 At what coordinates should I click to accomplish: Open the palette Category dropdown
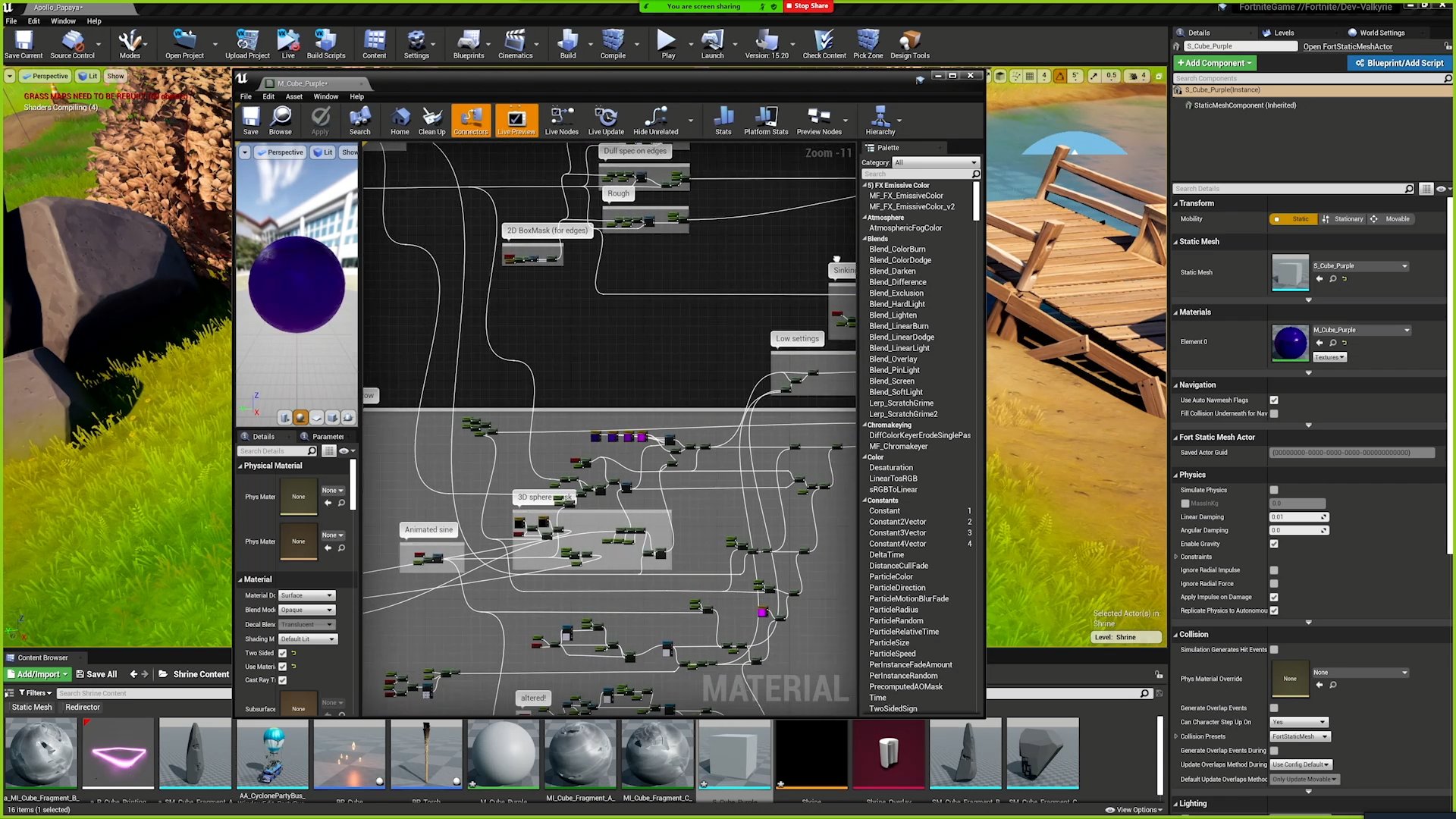click(x=936, y=163)
